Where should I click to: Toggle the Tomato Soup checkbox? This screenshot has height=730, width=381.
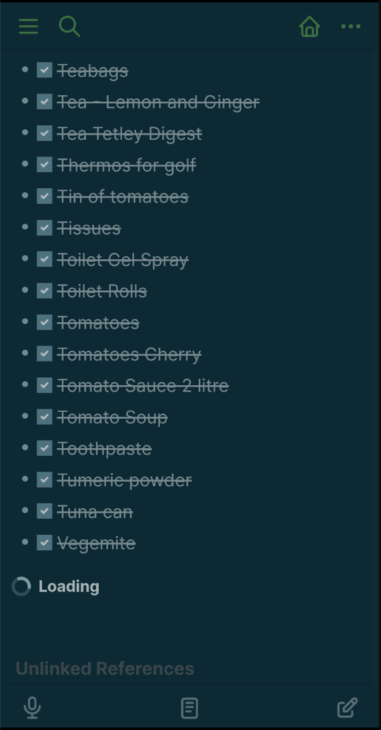[45, 417]
